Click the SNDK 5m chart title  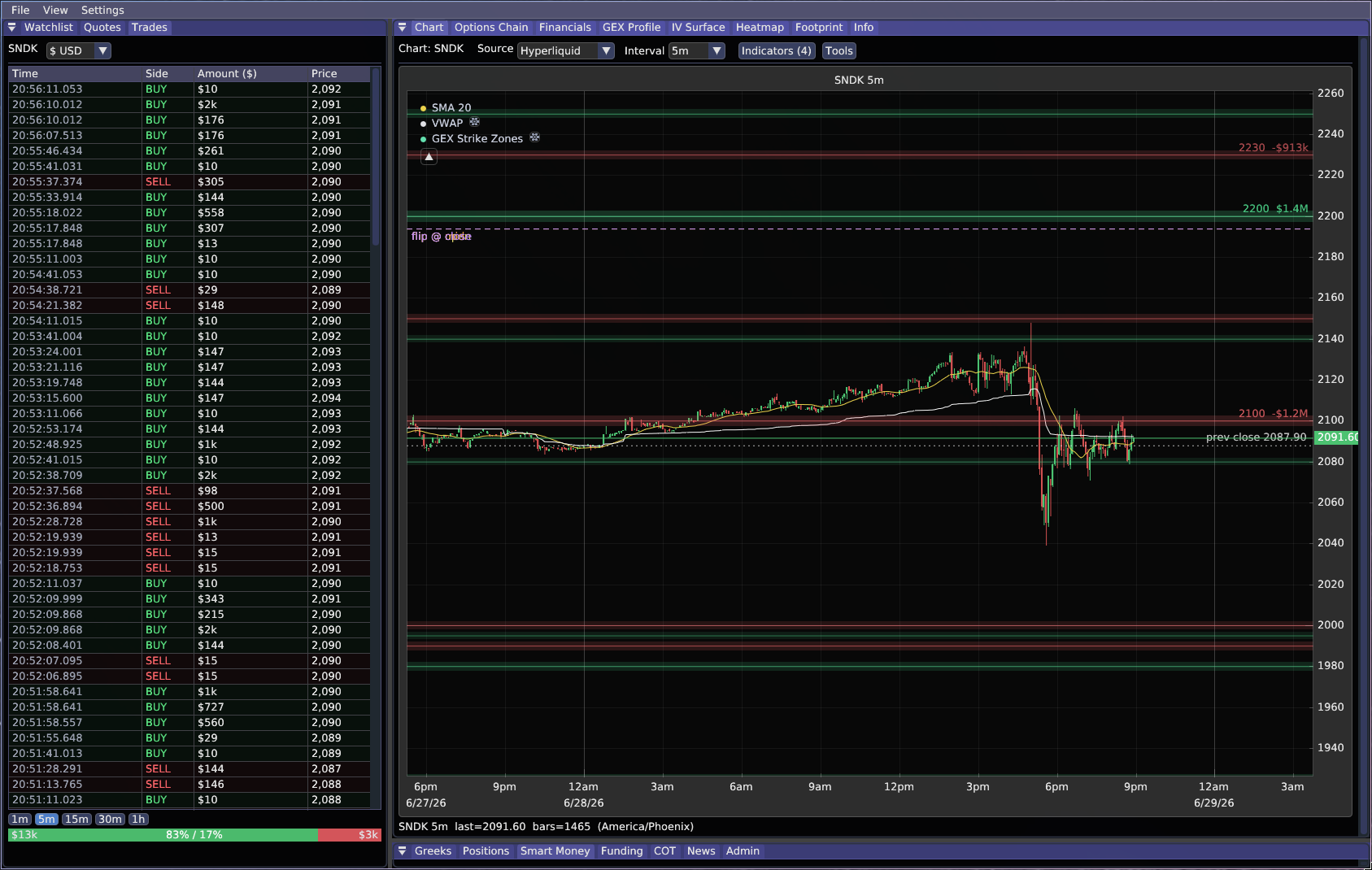[x=859, y=80]
